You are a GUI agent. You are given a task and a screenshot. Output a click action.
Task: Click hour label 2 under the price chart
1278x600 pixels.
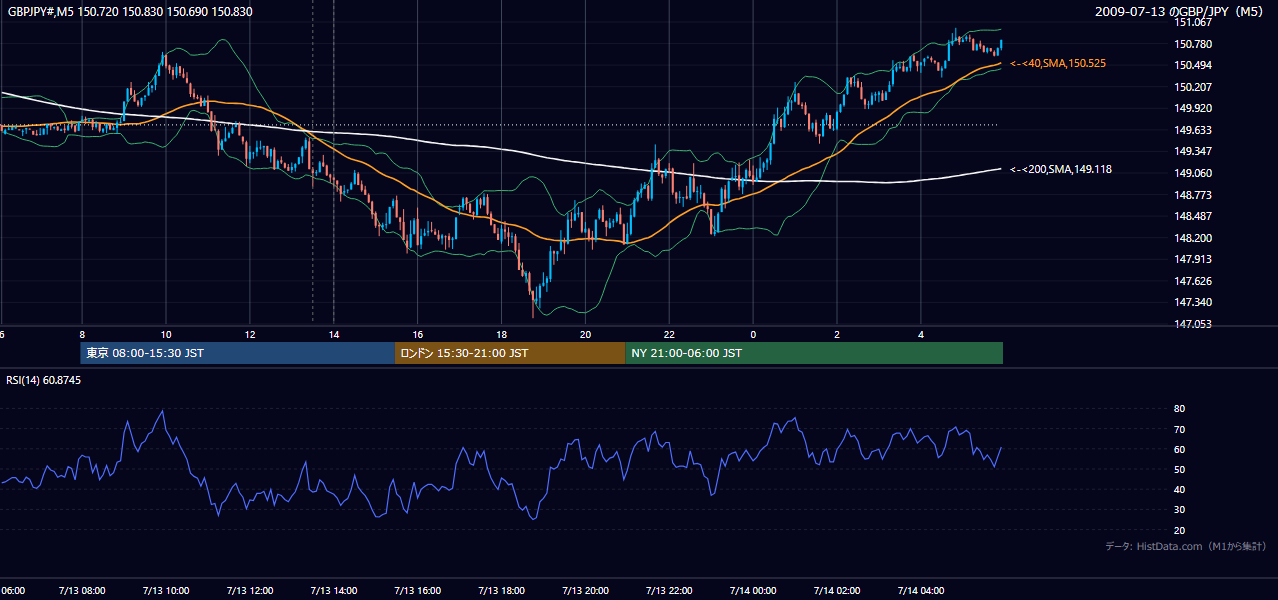[x=838, y=335]
